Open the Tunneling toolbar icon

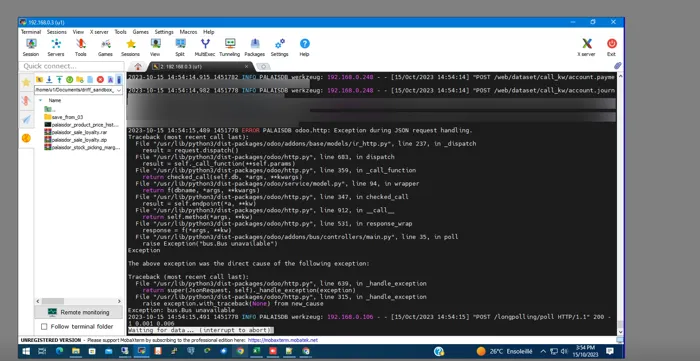pyautogui.click(x=229, y=47)
